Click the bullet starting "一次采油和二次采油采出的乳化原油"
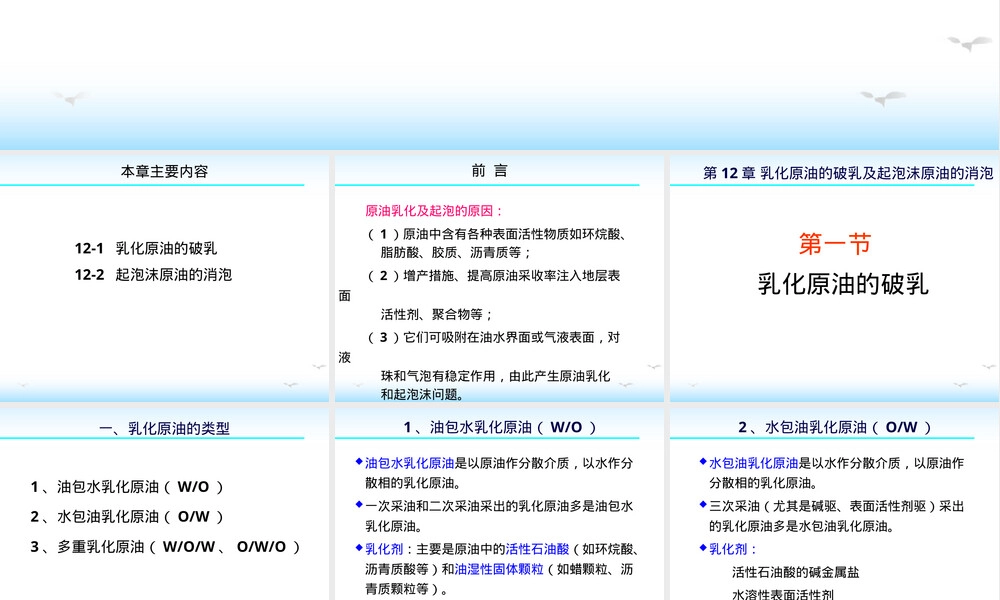 point(499,516)
